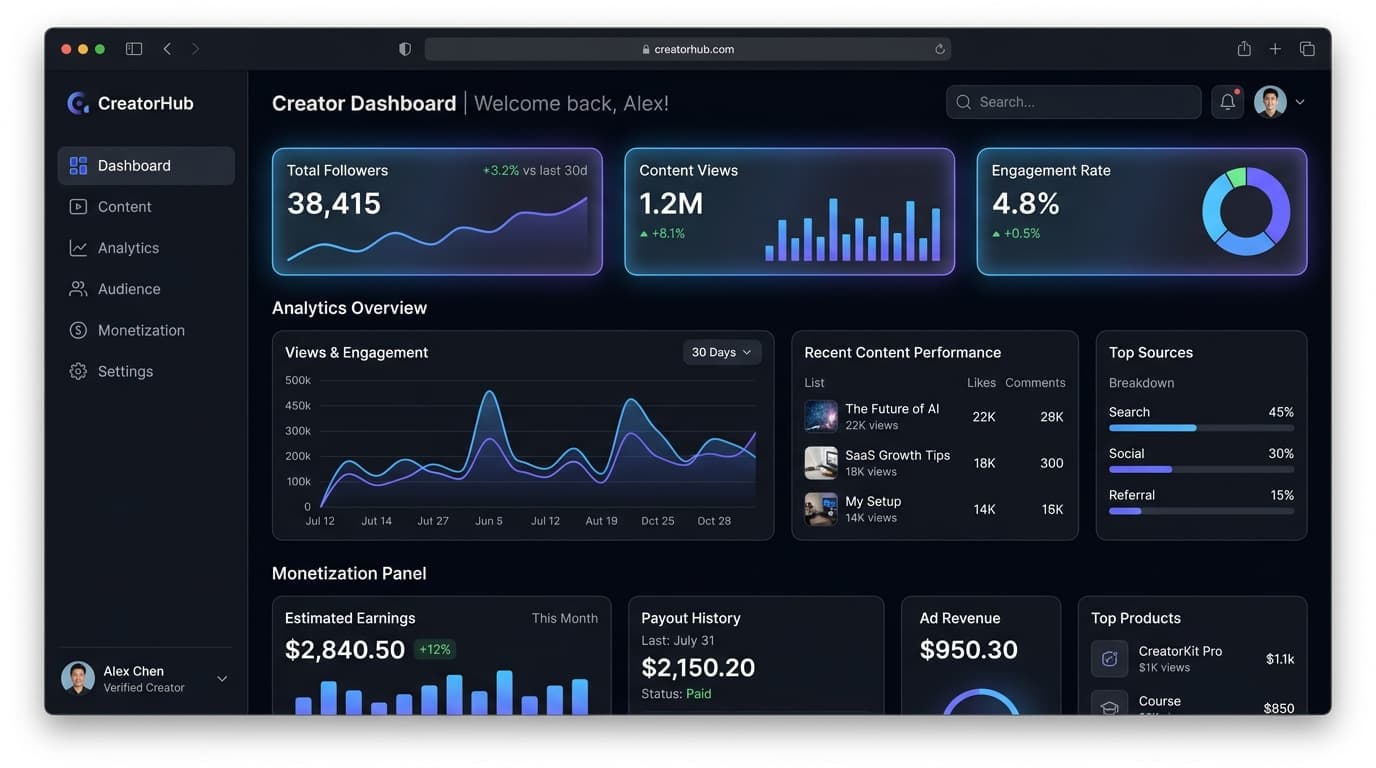Viewport: 1376px width, 768px height.
Task: Click the Alex Chen profile avatar in sidebar
Action: pos(78,678)
